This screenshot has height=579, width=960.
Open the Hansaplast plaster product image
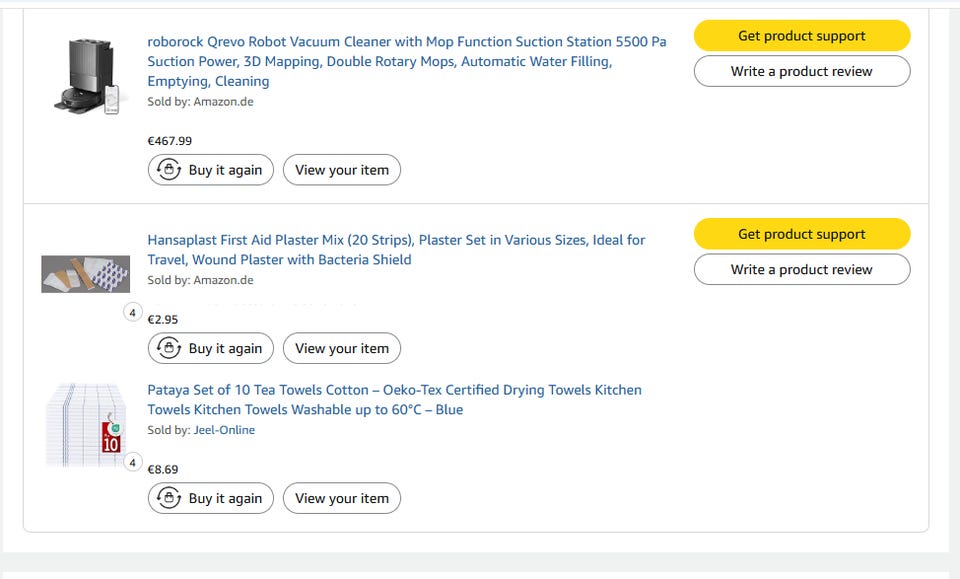coord(86,274)
